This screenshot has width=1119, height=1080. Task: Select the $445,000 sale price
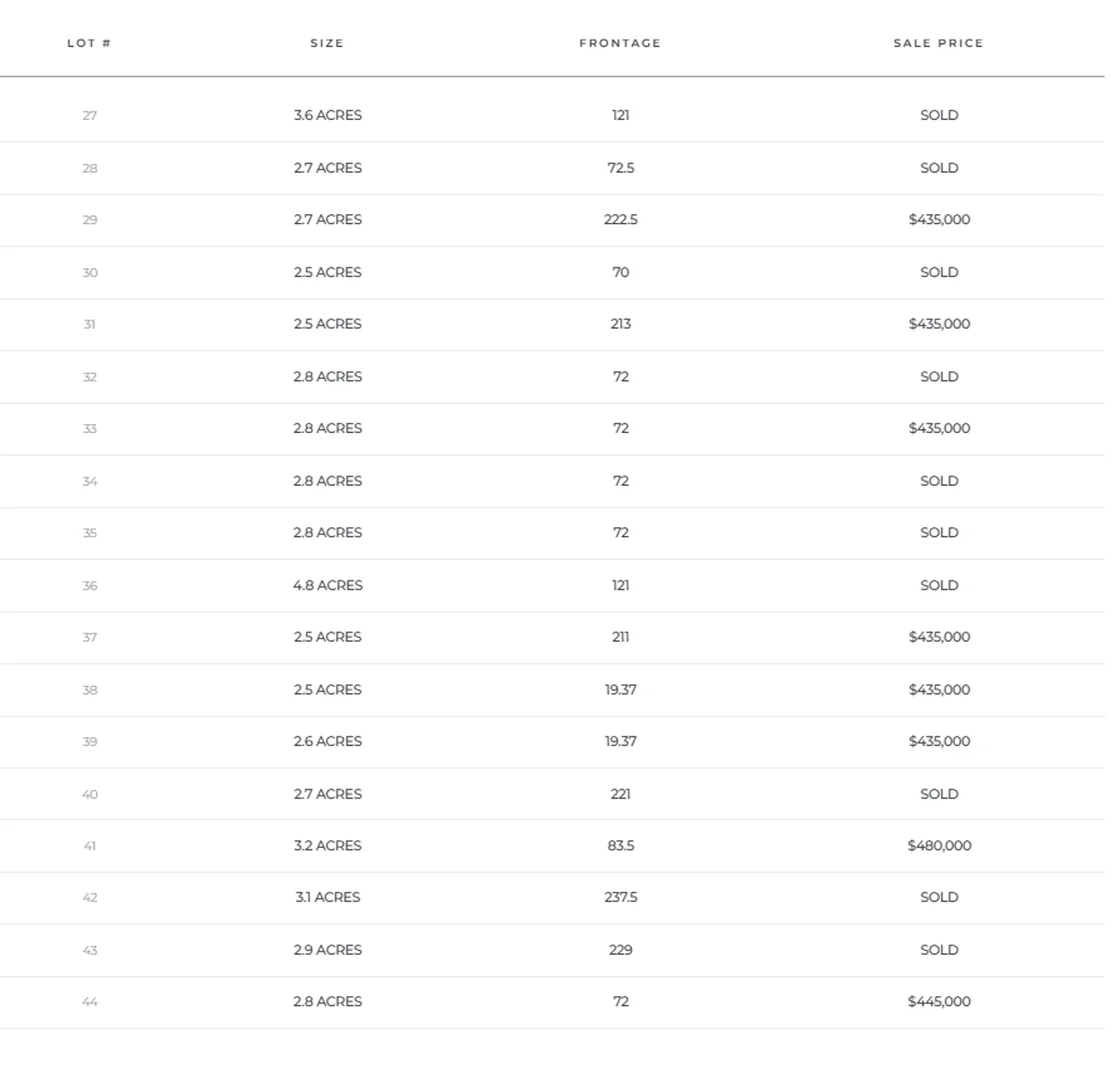click(939, 1002)
